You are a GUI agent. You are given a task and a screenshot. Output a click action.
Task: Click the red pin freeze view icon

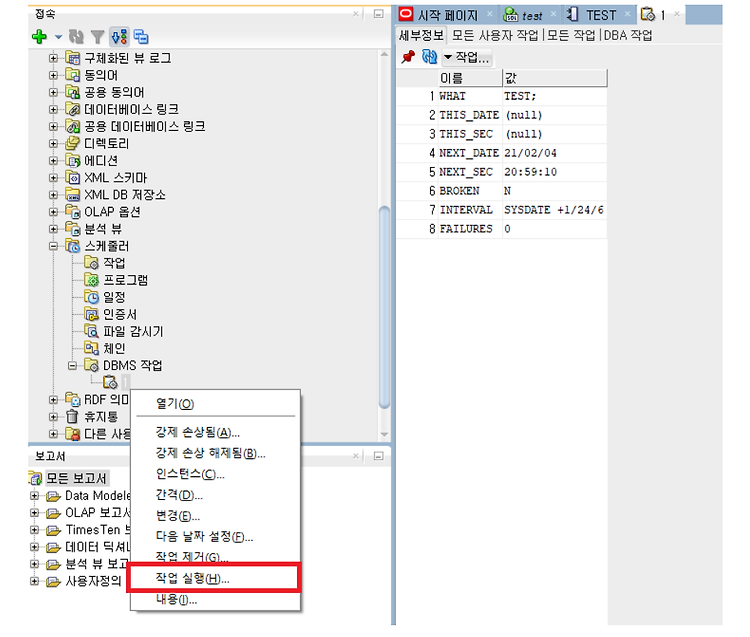(x=408, y=57)
